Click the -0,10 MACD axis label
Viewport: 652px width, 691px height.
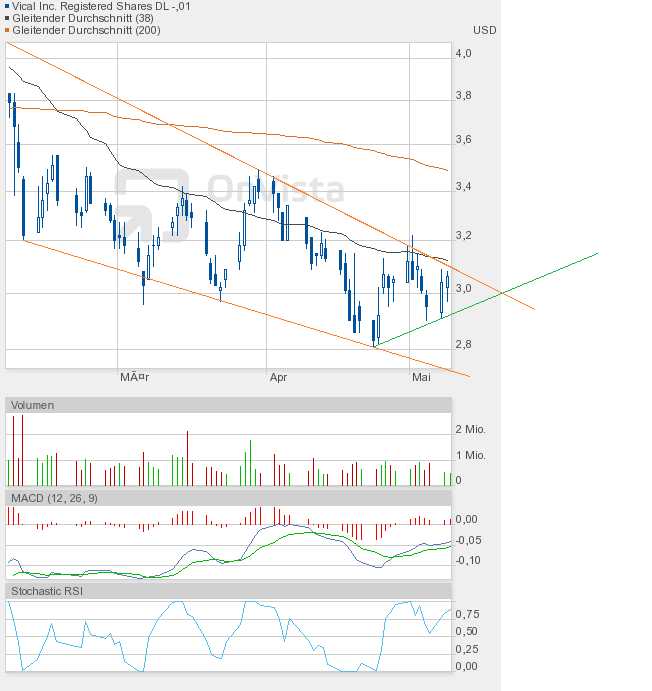pyautogui.click(x=468, y=560)
